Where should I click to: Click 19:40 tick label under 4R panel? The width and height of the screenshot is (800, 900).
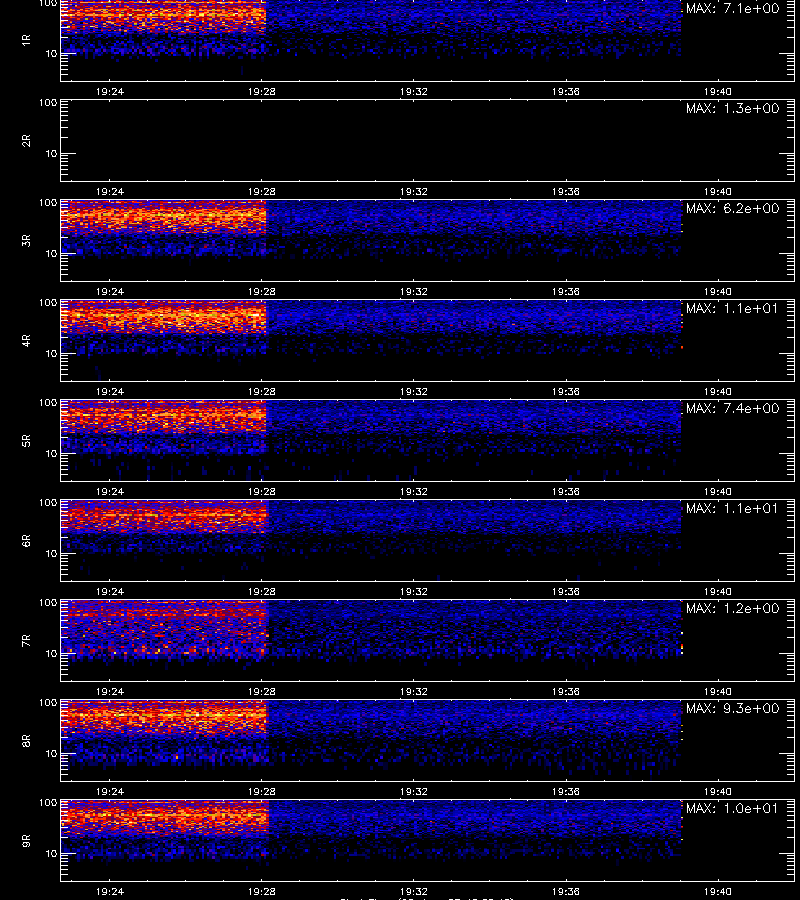(x=717, y=391)
